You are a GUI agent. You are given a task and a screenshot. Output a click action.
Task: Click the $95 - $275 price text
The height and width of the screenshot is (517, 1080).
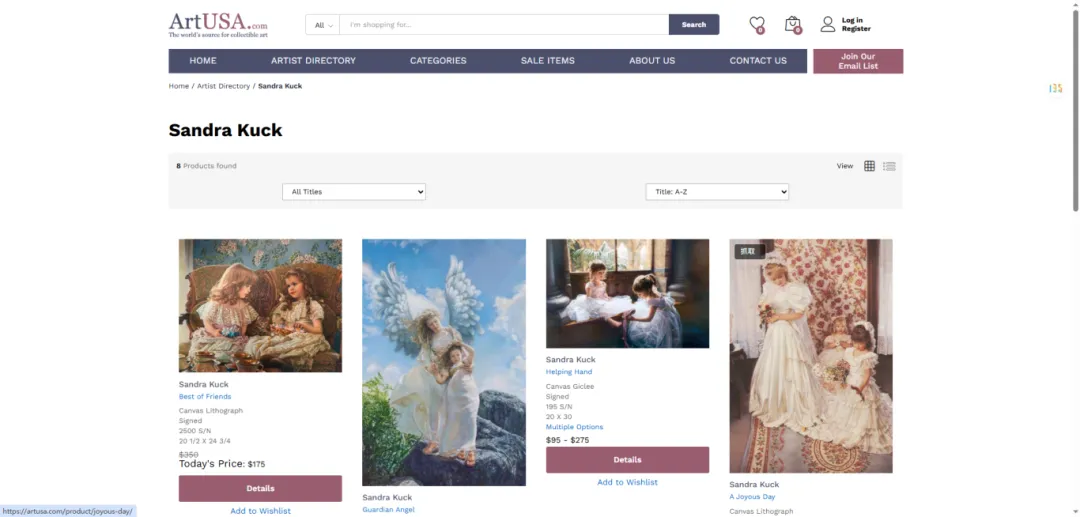[x=568, y=441]
